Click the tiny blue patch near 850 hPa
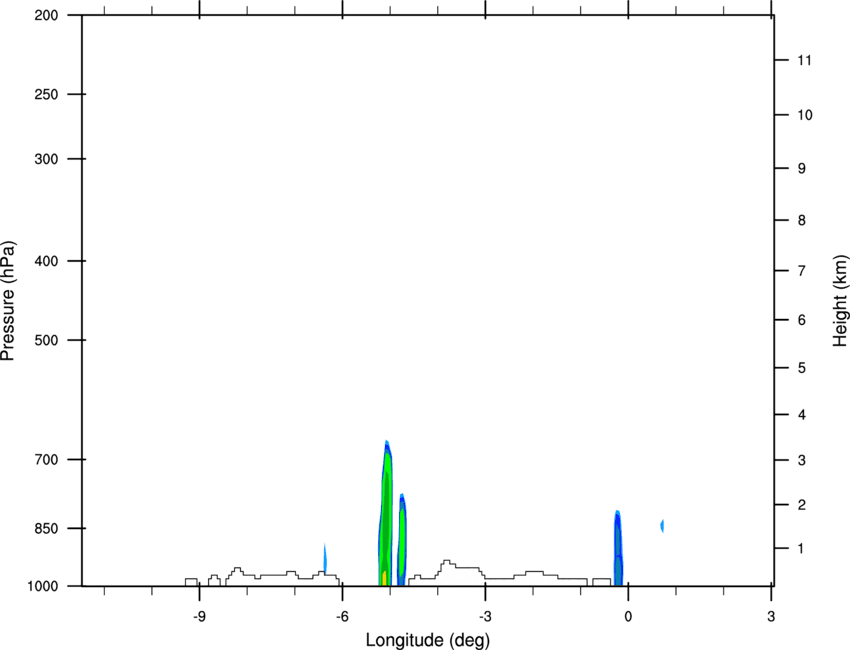The height and width of the screenshot is (650, 850). pyautogui.click(x=662, y=525)
